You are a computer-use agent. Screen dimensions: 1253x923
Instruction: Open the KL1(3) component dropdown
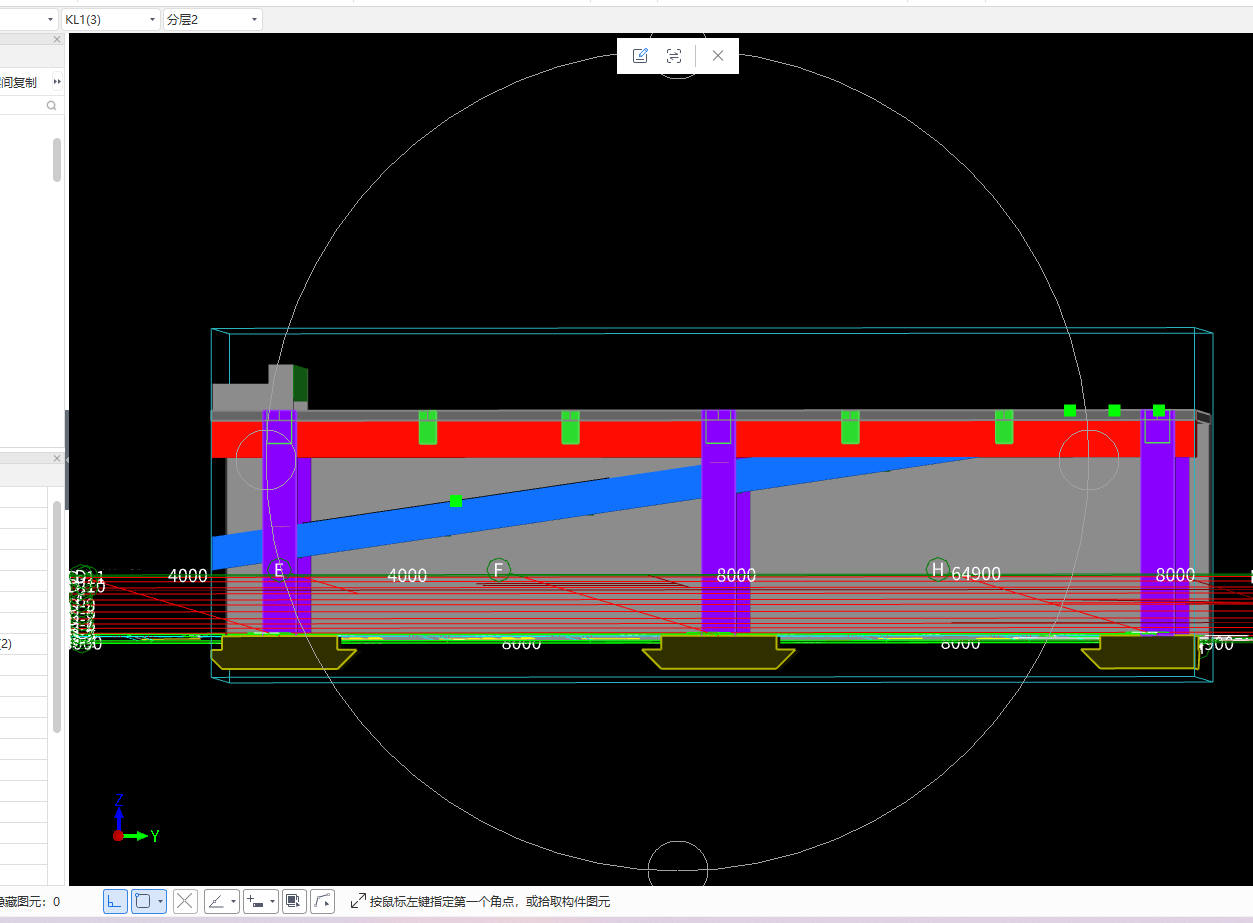tap(110, 20)
